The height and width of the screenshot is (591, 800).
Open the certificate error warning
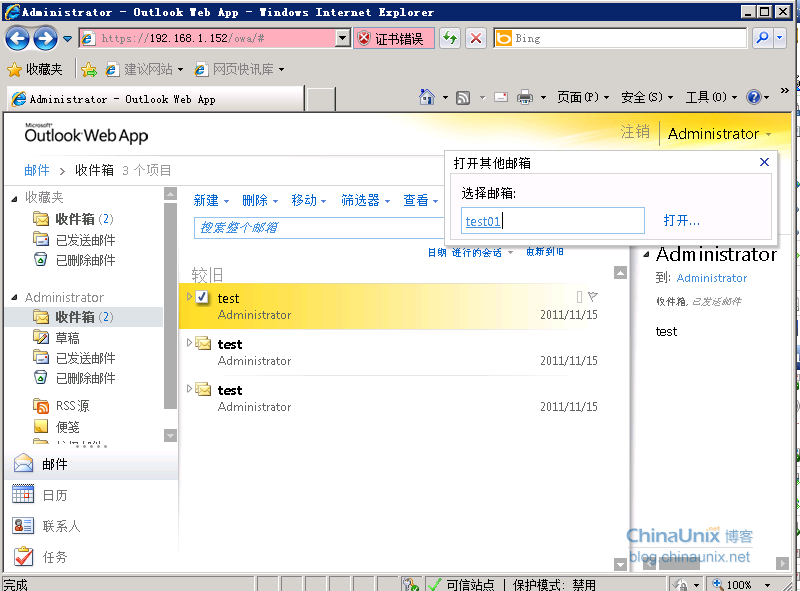pos(394,38)
